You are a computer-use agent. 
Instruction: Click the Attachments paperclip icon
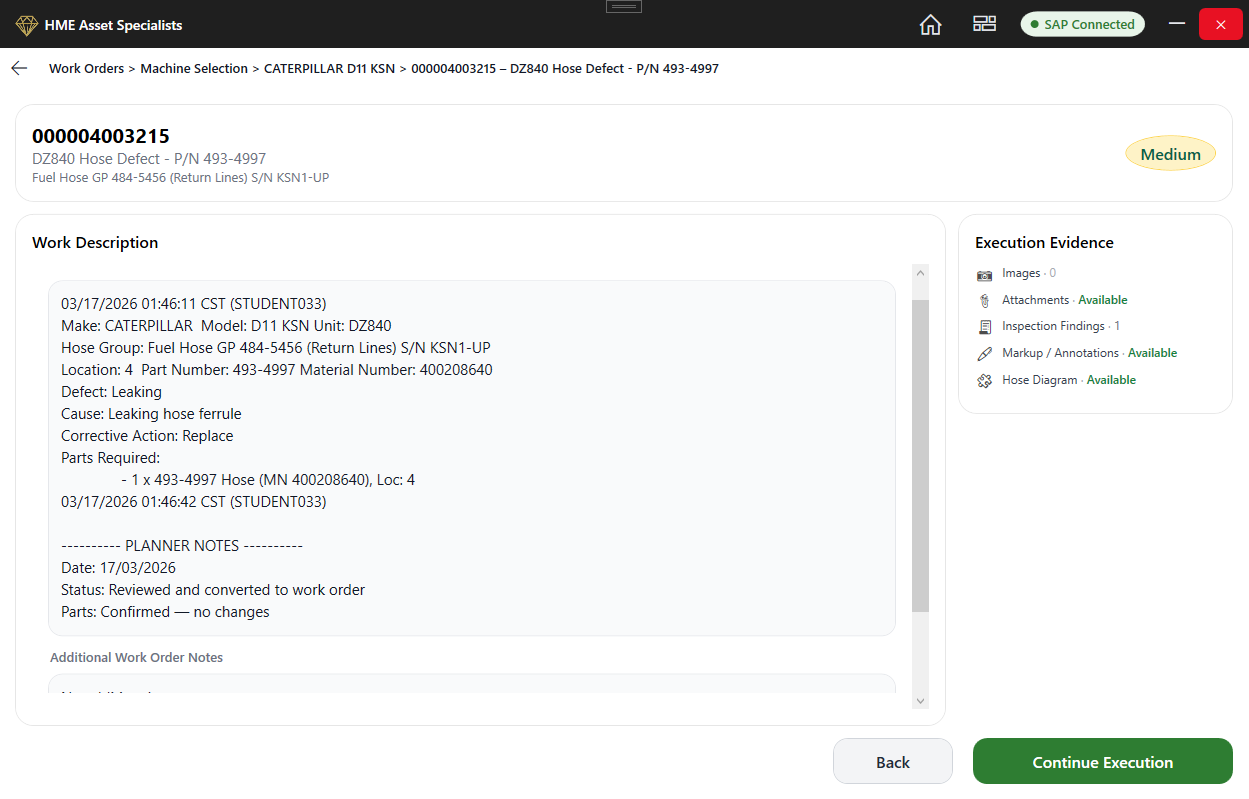(x=985, y=299)
